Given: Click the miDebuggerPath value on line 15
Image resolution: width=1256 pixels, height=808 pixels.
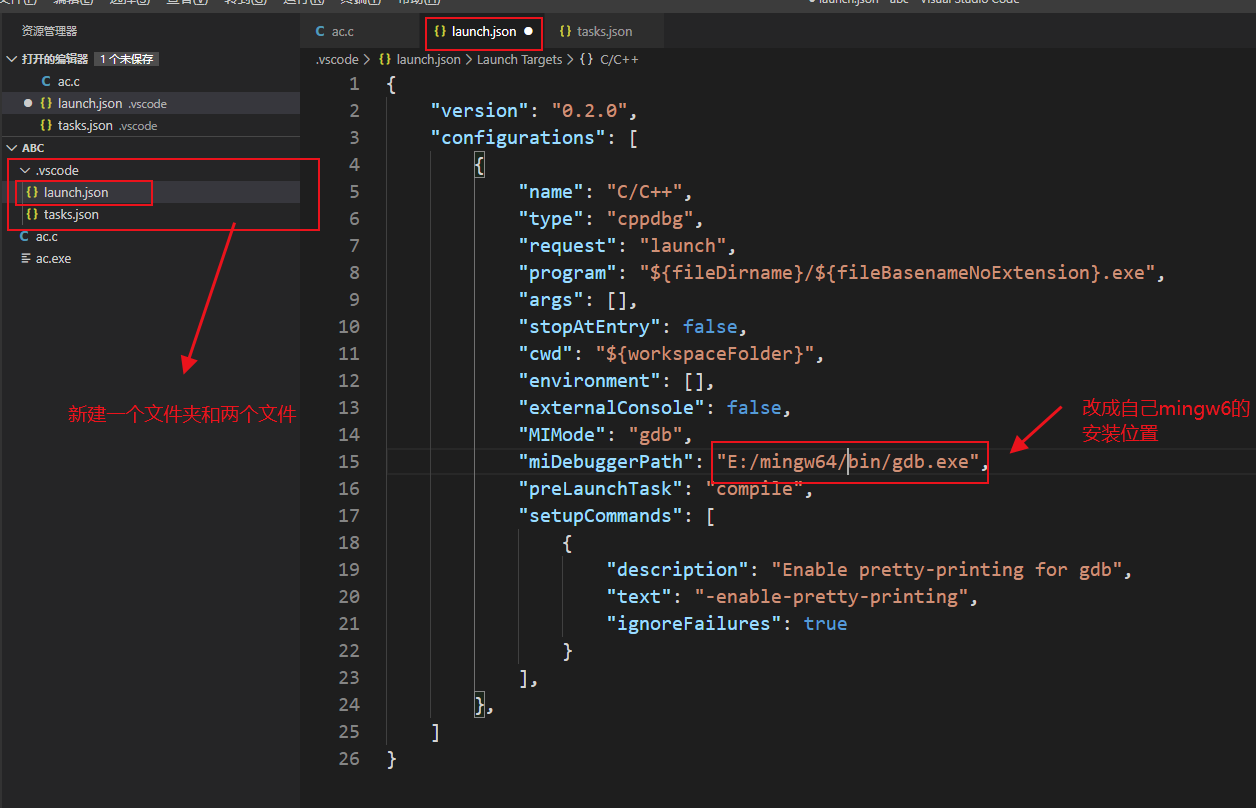Looking at the screenshot, I should click(x=845, y=461).
